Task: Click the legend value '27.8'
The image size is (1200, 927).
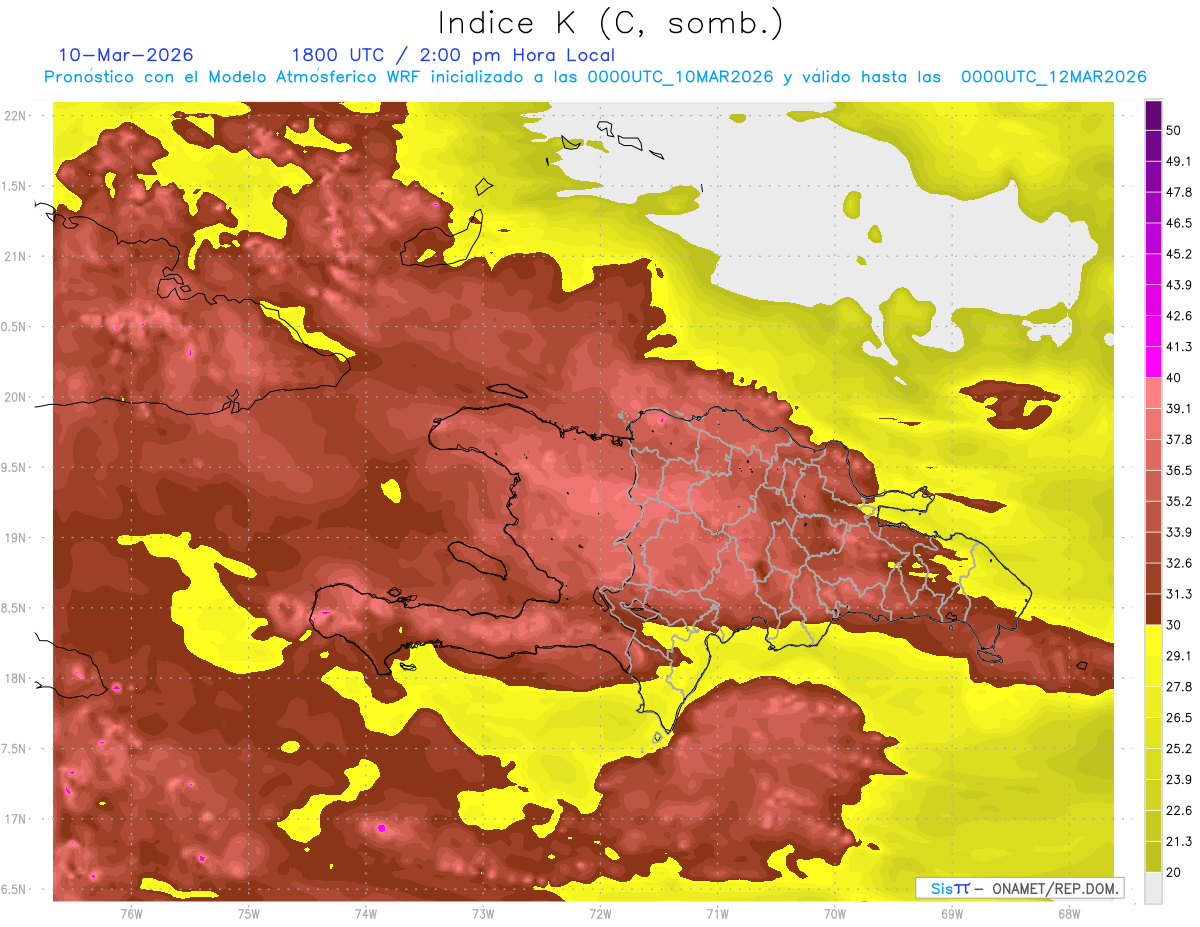Action: point(1178,687)
